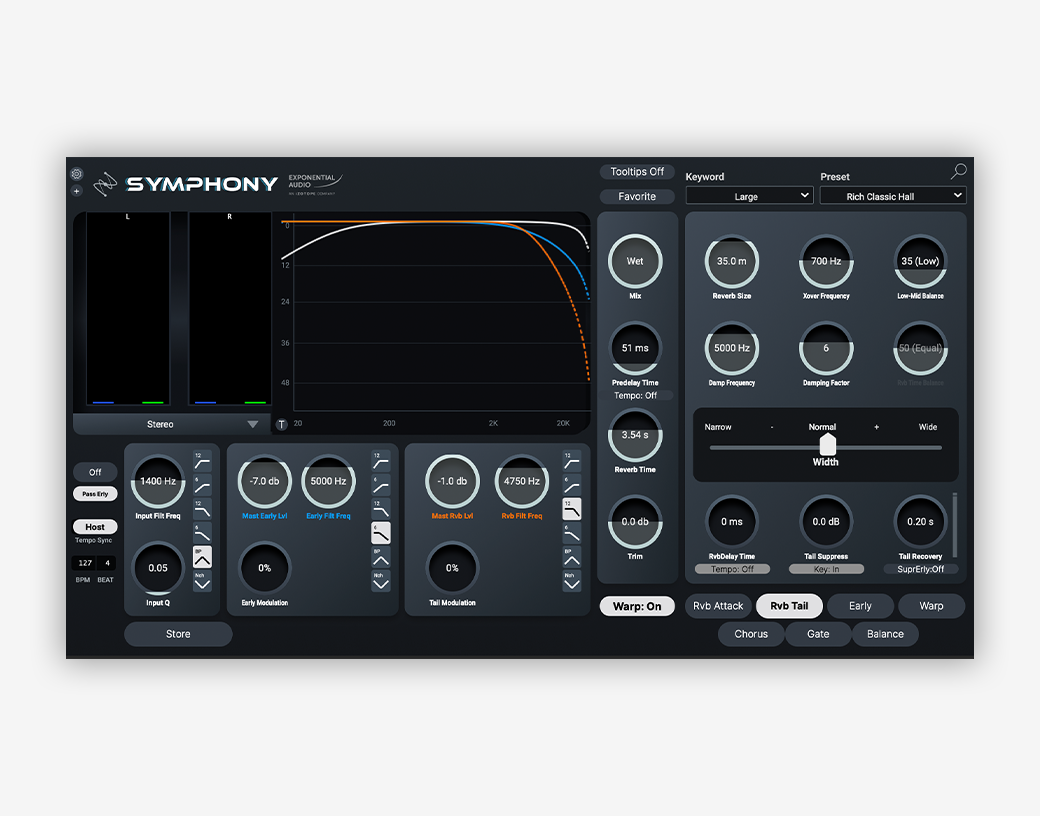This screenshot has height=816, width=1040.
Task: Select the Nch notch early filter icon
Action: pyautogui.click(x=381, y=580)
